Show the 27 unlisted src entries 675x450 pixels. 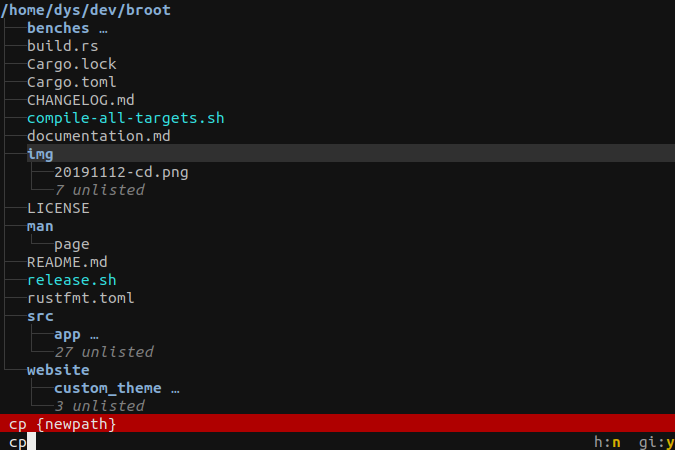click(x=104, y=352)
